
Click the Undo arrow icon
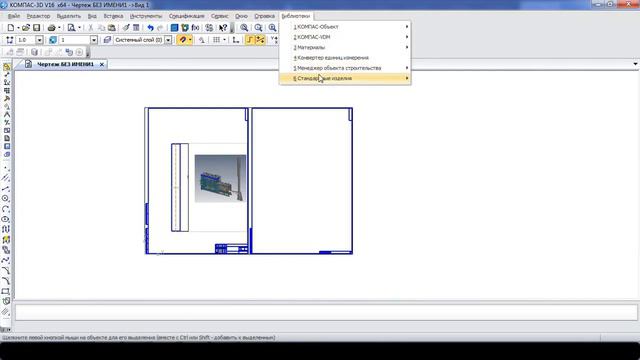coord(150,28)
